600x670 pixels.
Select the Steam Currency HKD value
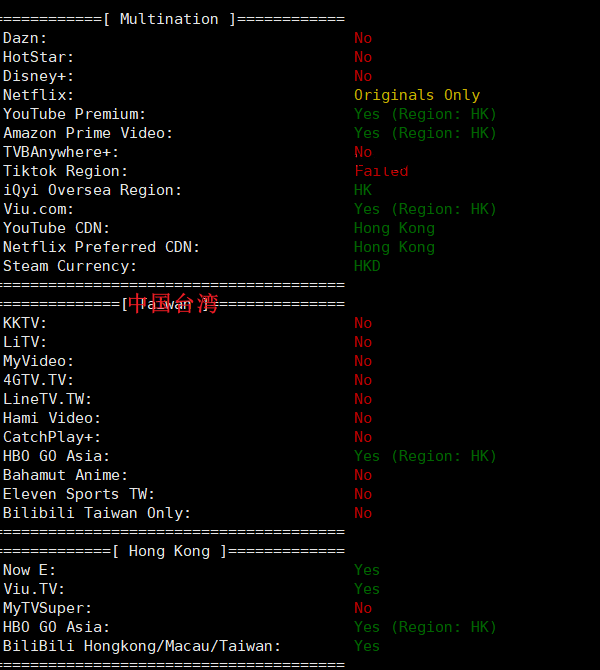367,266
